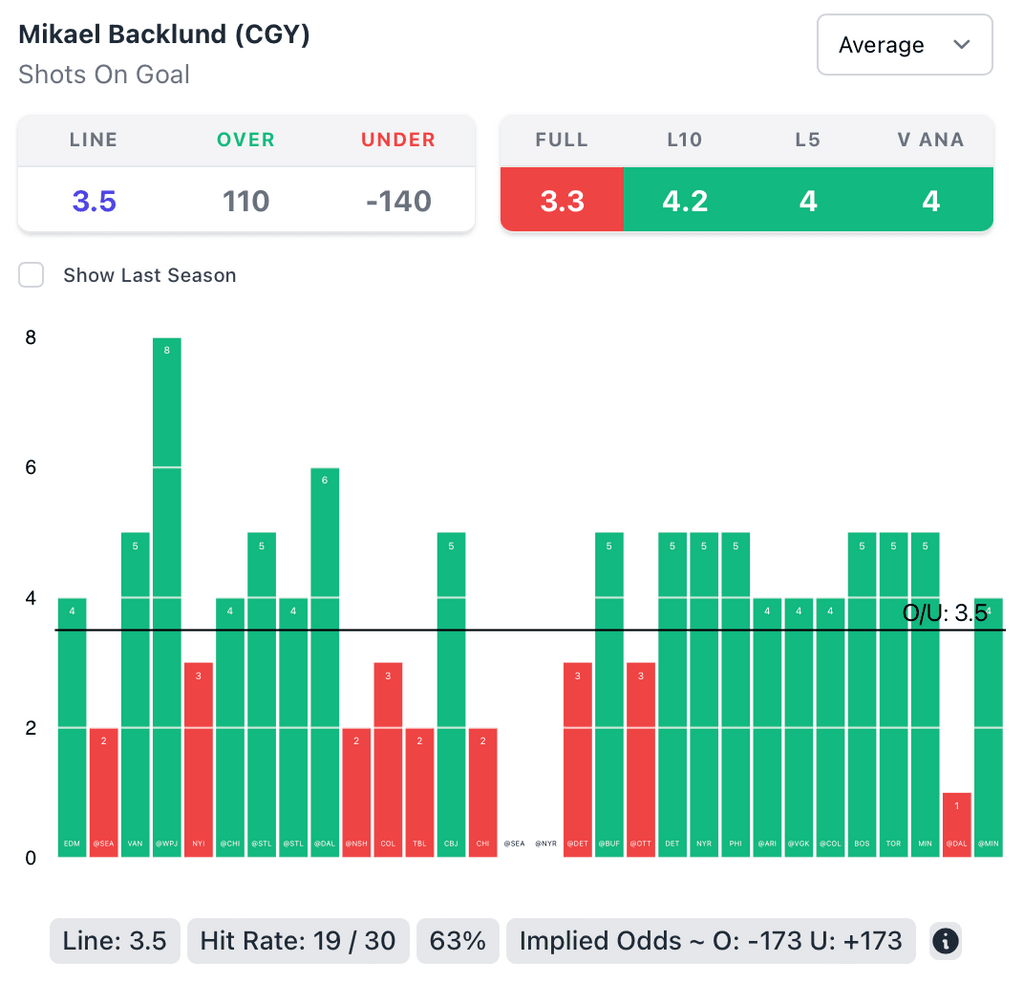Click the Implied Odds chip
The width and height of the screenshot is (1024, 986).
pos(710,941)
